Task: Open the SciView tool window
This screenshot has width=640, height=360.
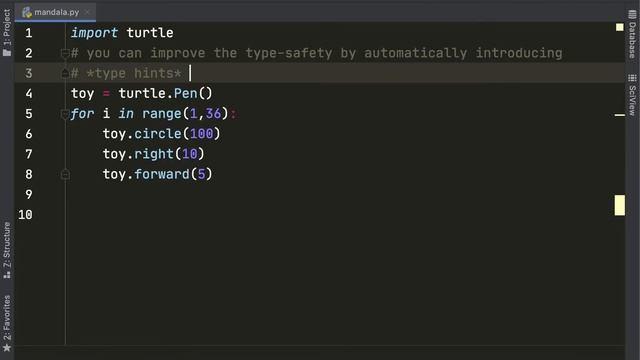Action: (x=632, y=95)
